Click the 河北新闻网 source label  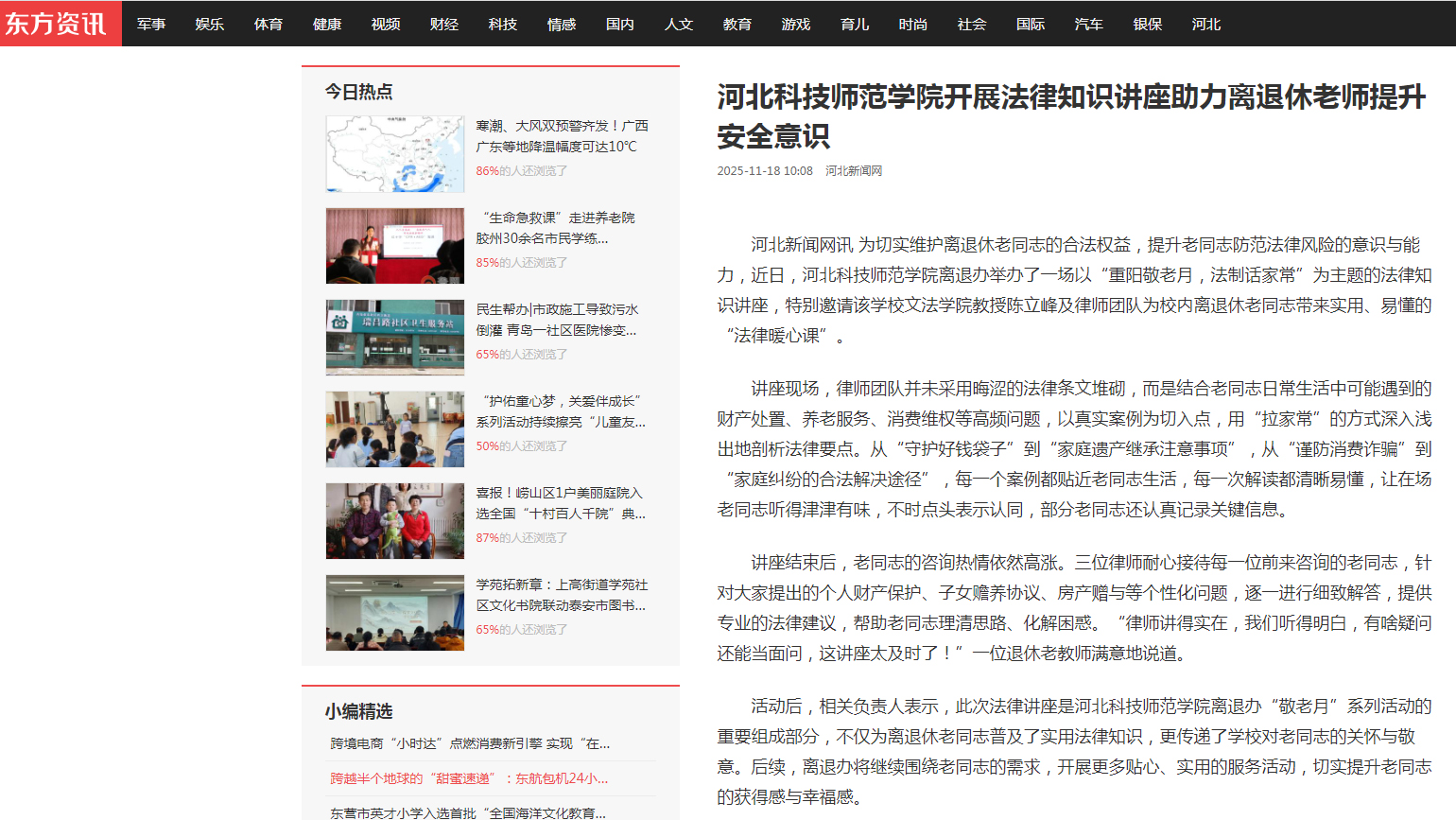point(854,171)
